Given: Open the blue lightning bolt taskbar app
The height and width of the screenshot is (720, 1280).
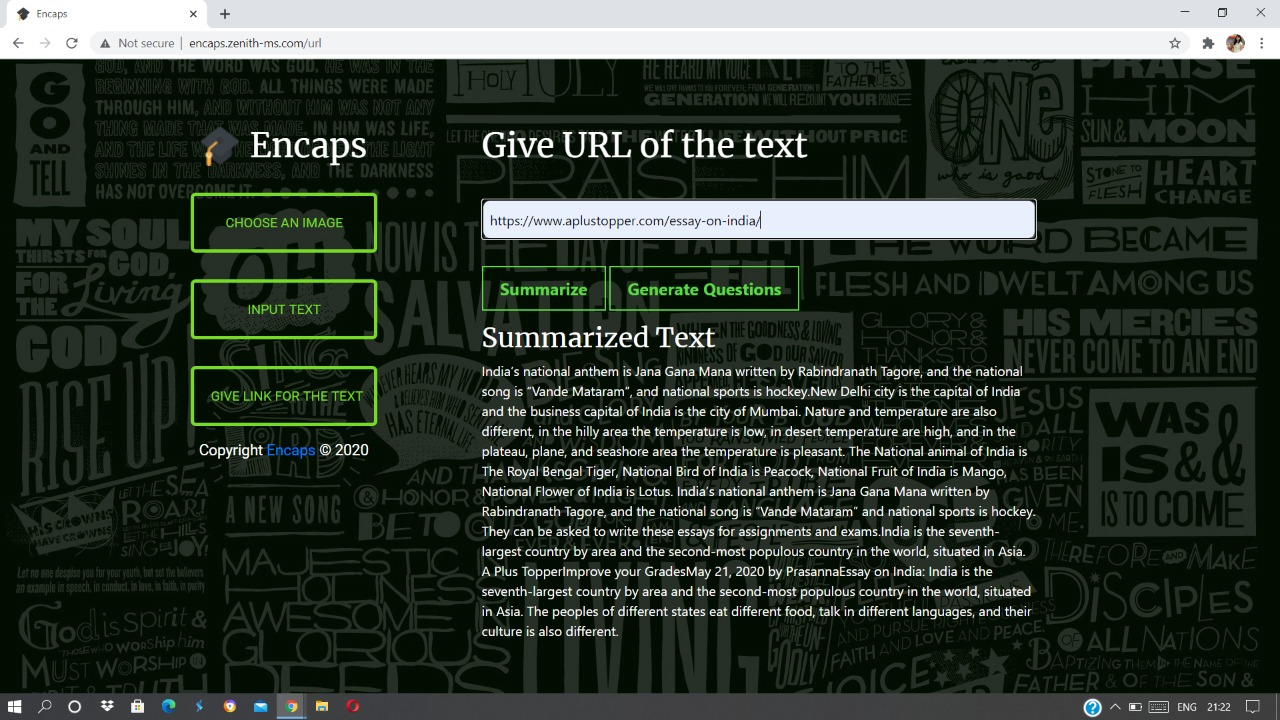Looking at the screenshot, I should (199, 706).
